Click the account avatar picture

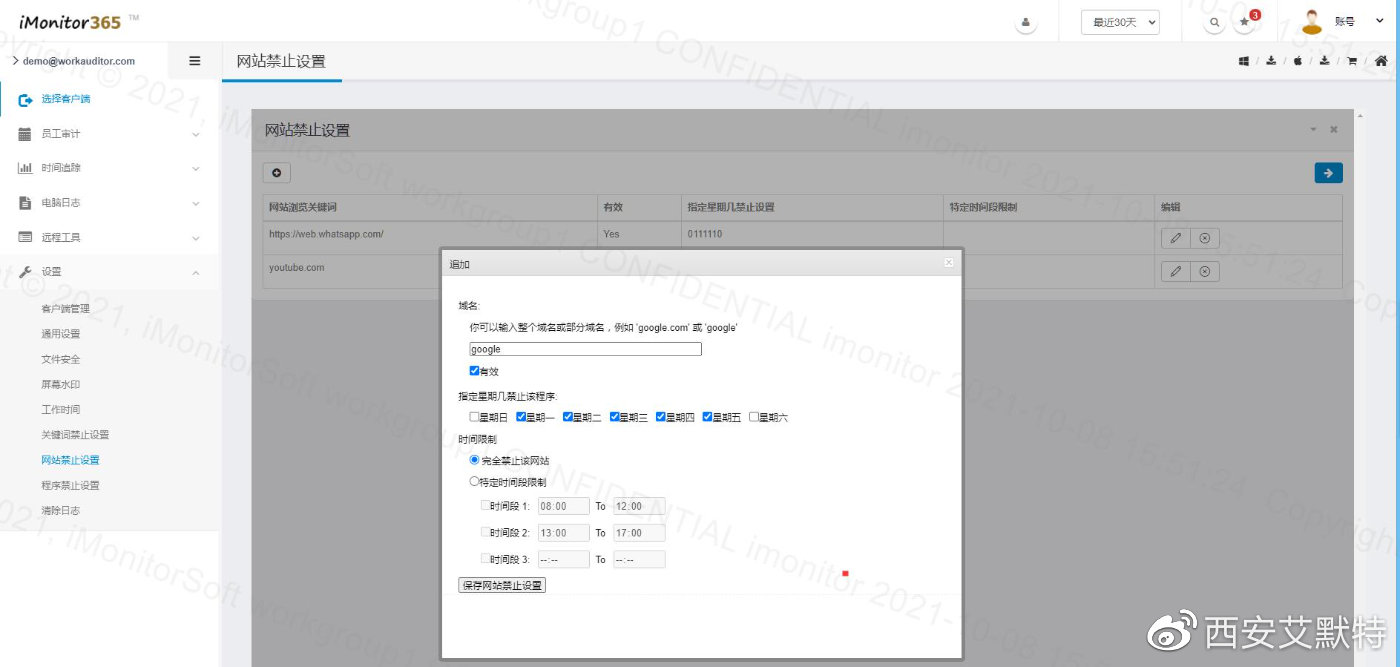[1313, 21]
